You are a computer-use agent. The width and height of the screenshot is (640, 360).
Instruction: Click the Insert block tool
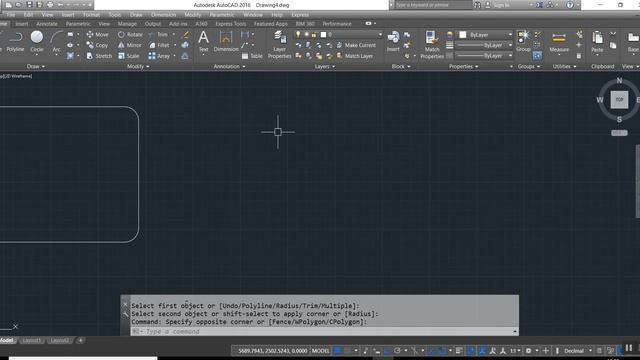[393, 42]
